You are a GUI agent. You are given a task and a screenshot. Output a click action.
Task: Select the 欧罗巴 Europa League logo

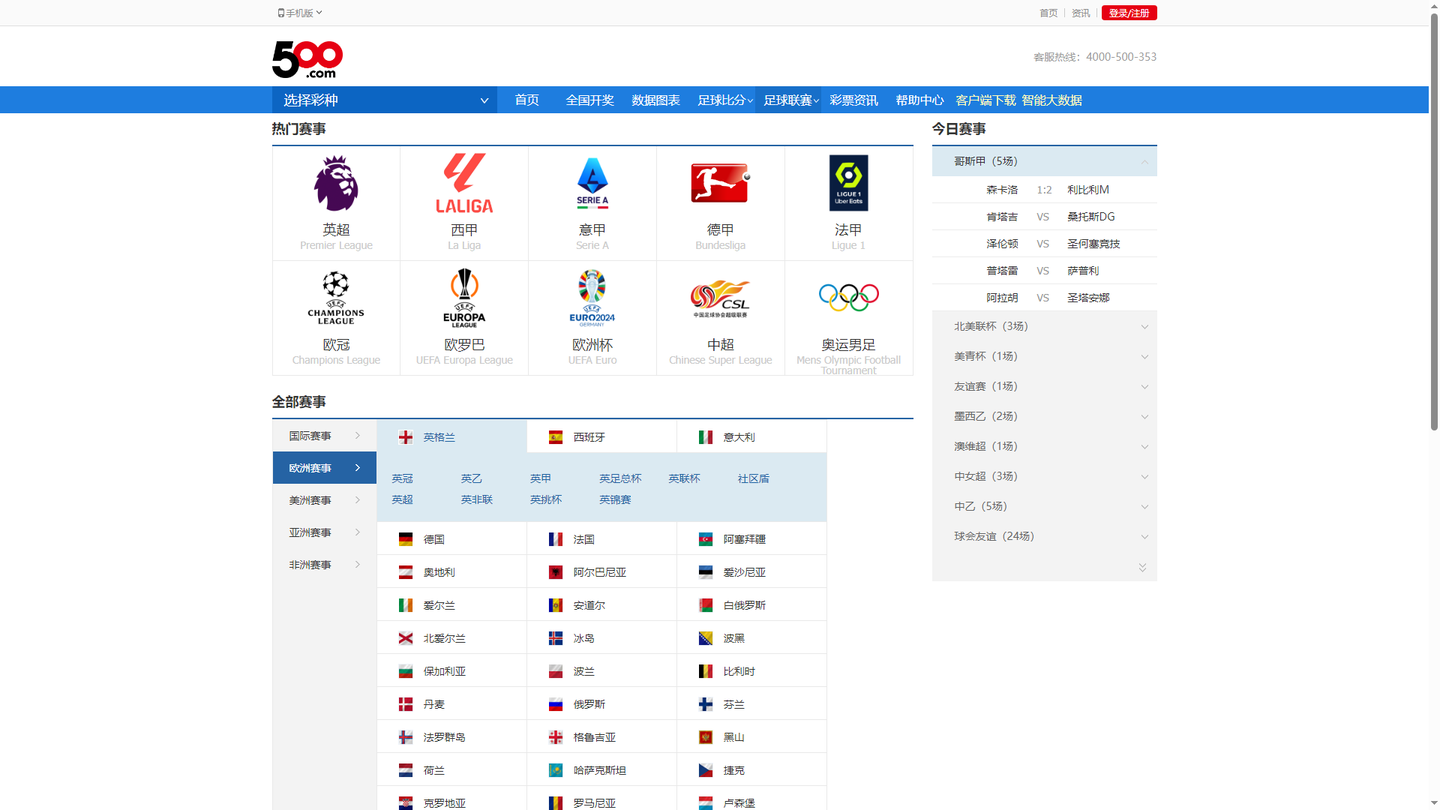coord(464,298)
